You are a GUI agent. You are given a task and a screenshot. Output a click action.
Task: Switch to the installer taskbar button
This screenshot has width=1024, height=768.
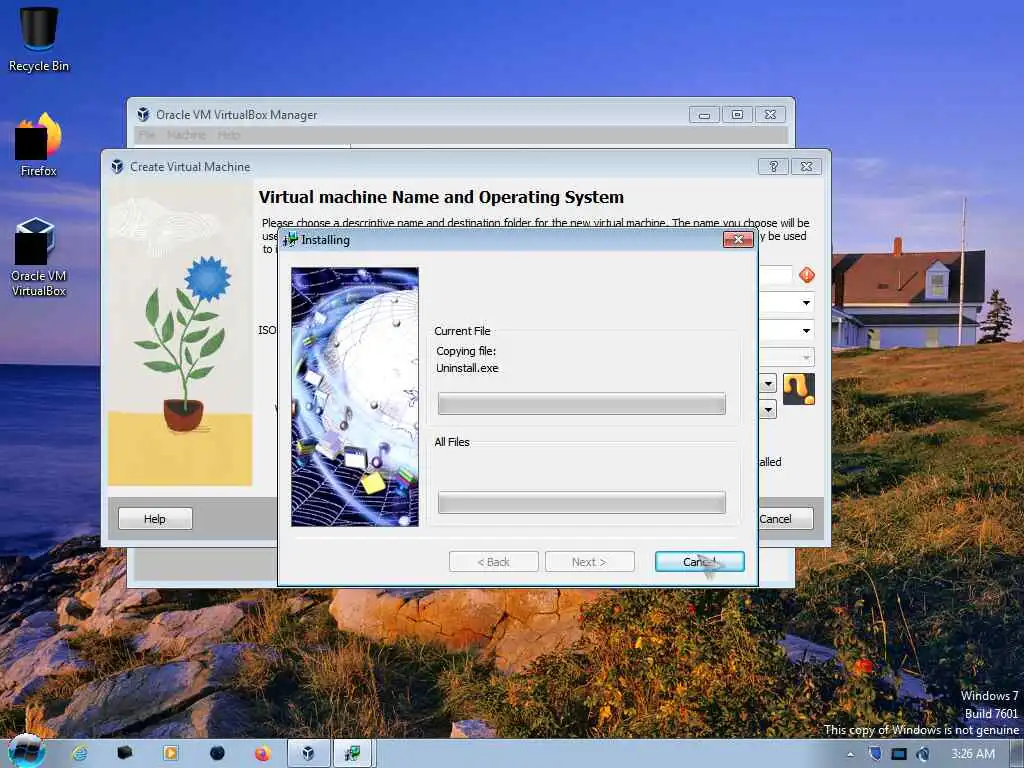tap(353, 753)
